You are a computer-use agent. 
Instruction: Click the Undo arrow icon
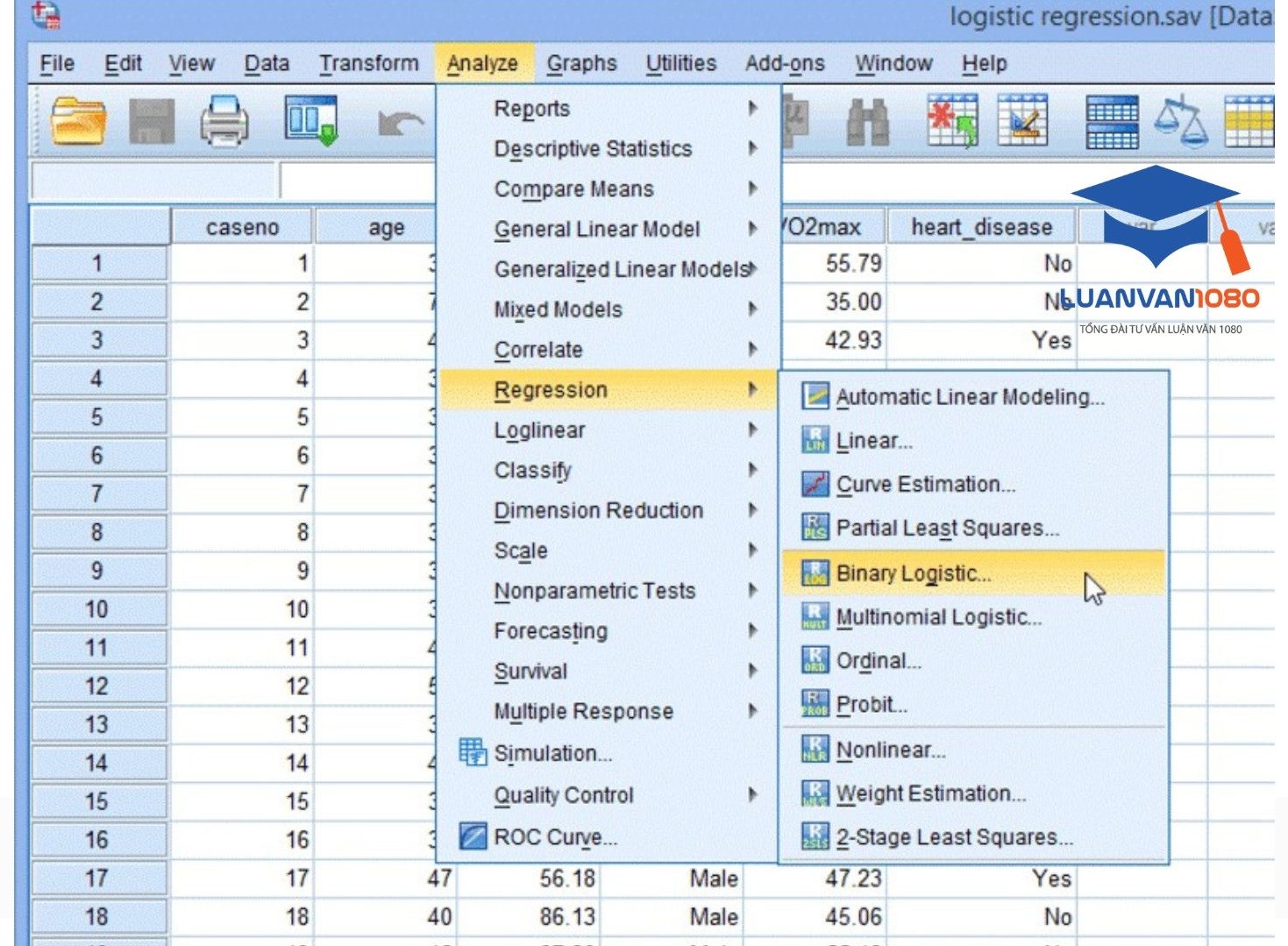click(400, 122)
